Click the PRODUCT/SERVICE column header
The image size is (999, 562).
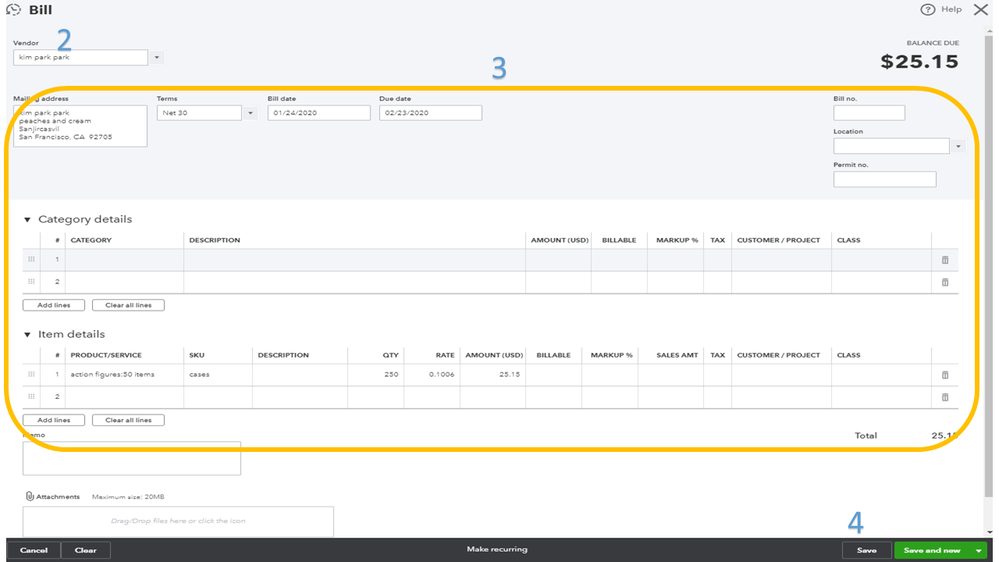point(106,355)
